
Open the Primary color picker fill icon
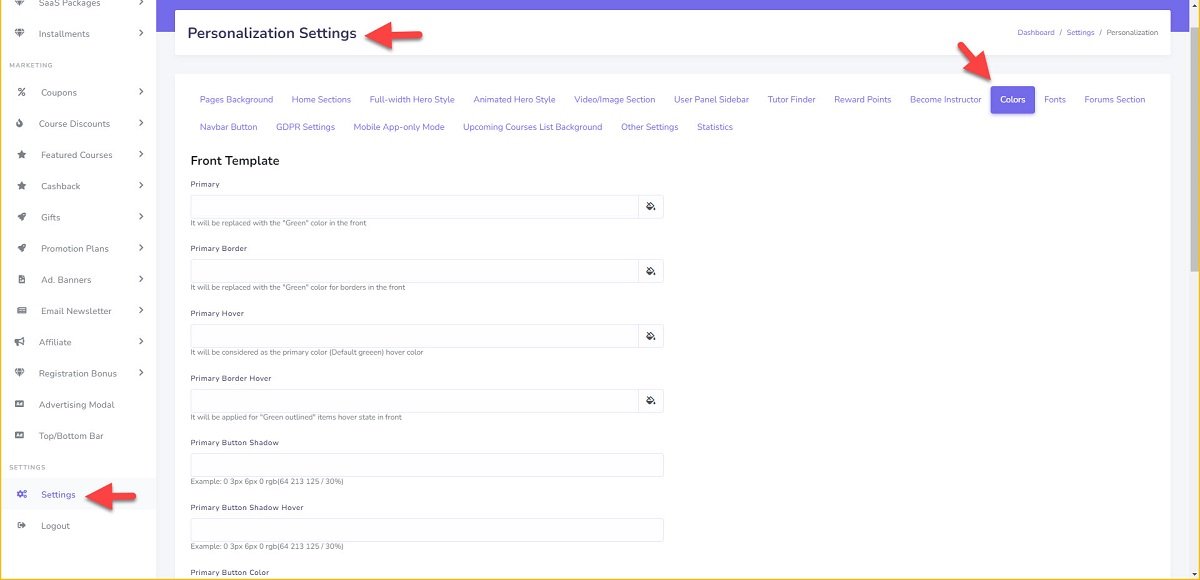[x=650, y=207]
